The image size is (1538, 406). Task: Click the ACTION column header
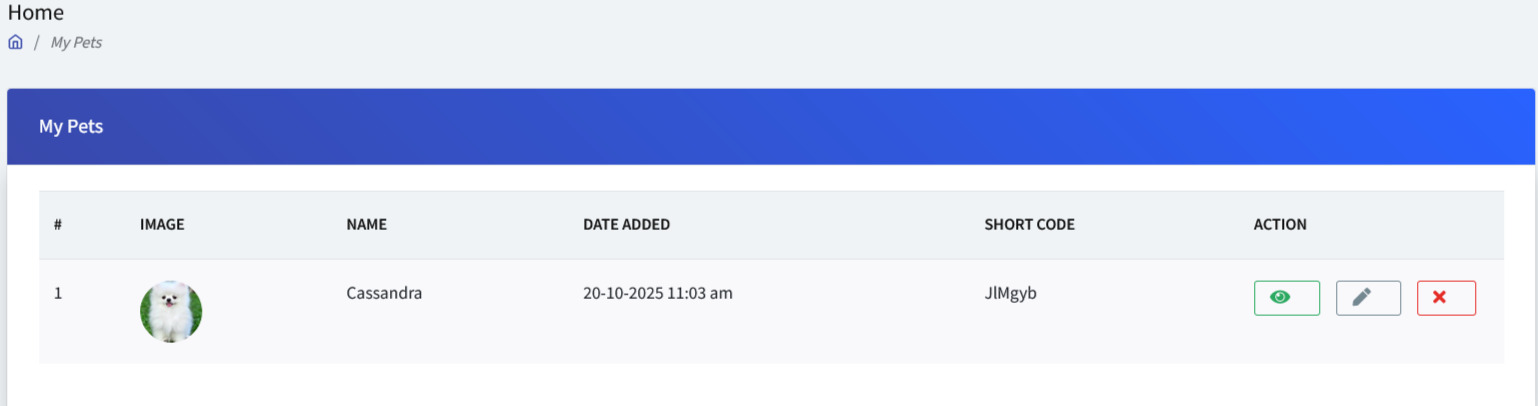[1280, 225]
